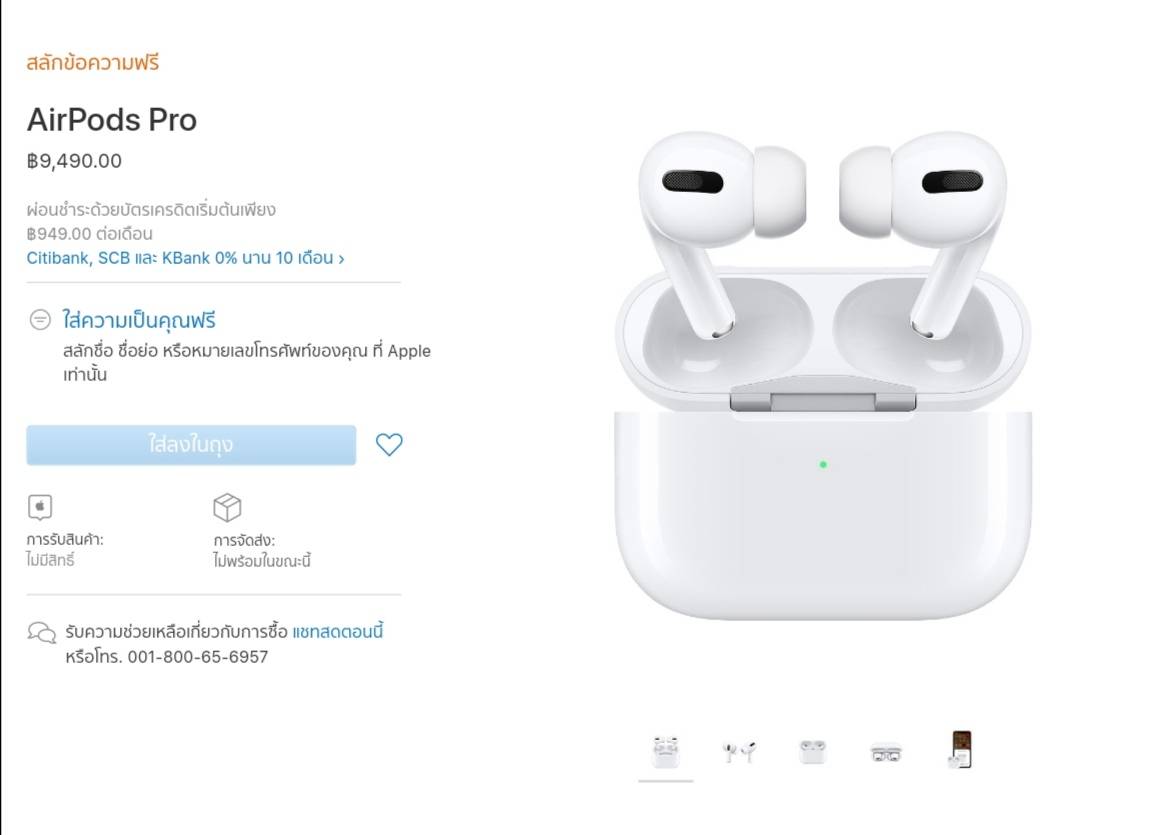Viewport: 1176px width, 835px height.
Task: Click the chat bubbles help icon
Action: tap(42, 632)
